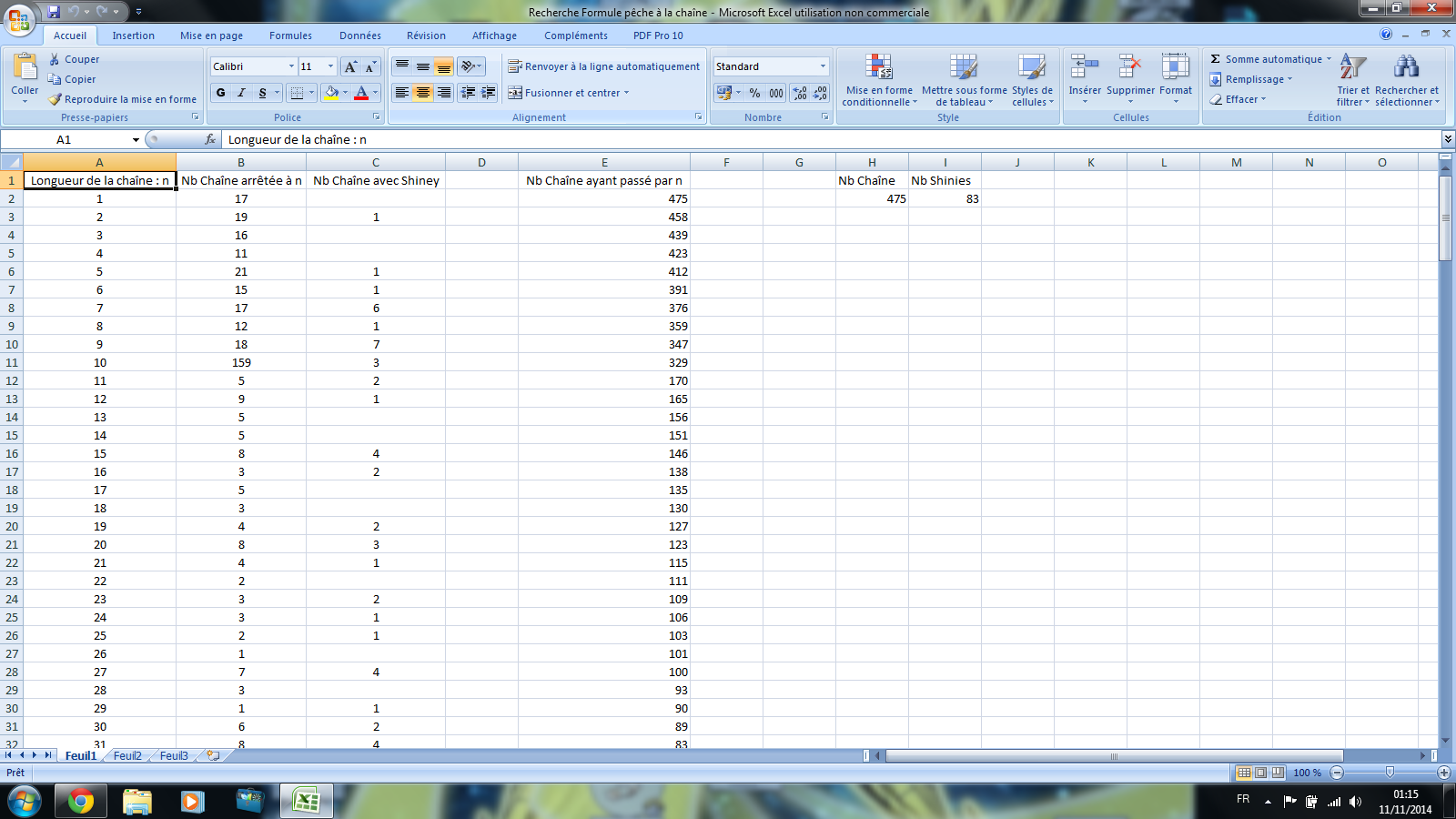Decrease the cell indent

point(468,93)
